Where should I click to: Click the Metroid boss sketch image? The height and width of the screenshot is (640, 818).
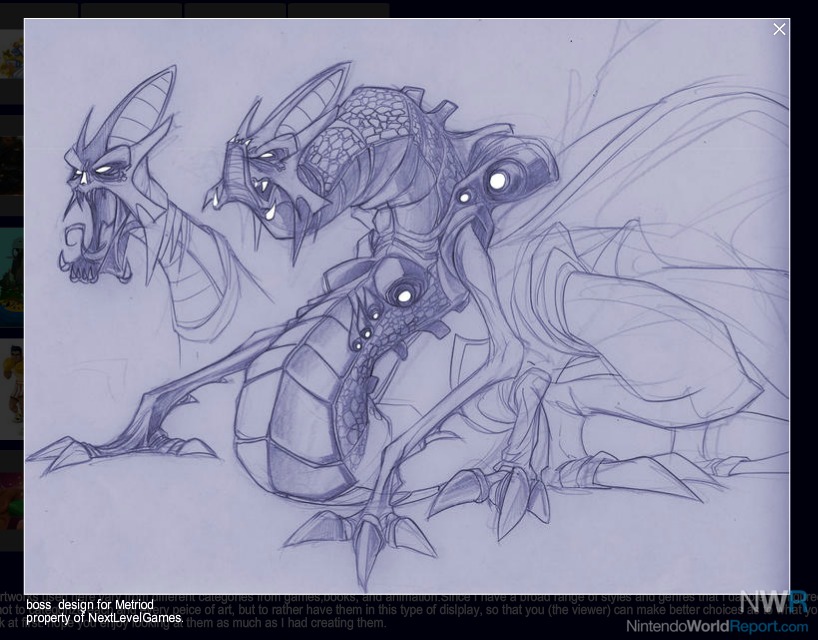point(407,307)
